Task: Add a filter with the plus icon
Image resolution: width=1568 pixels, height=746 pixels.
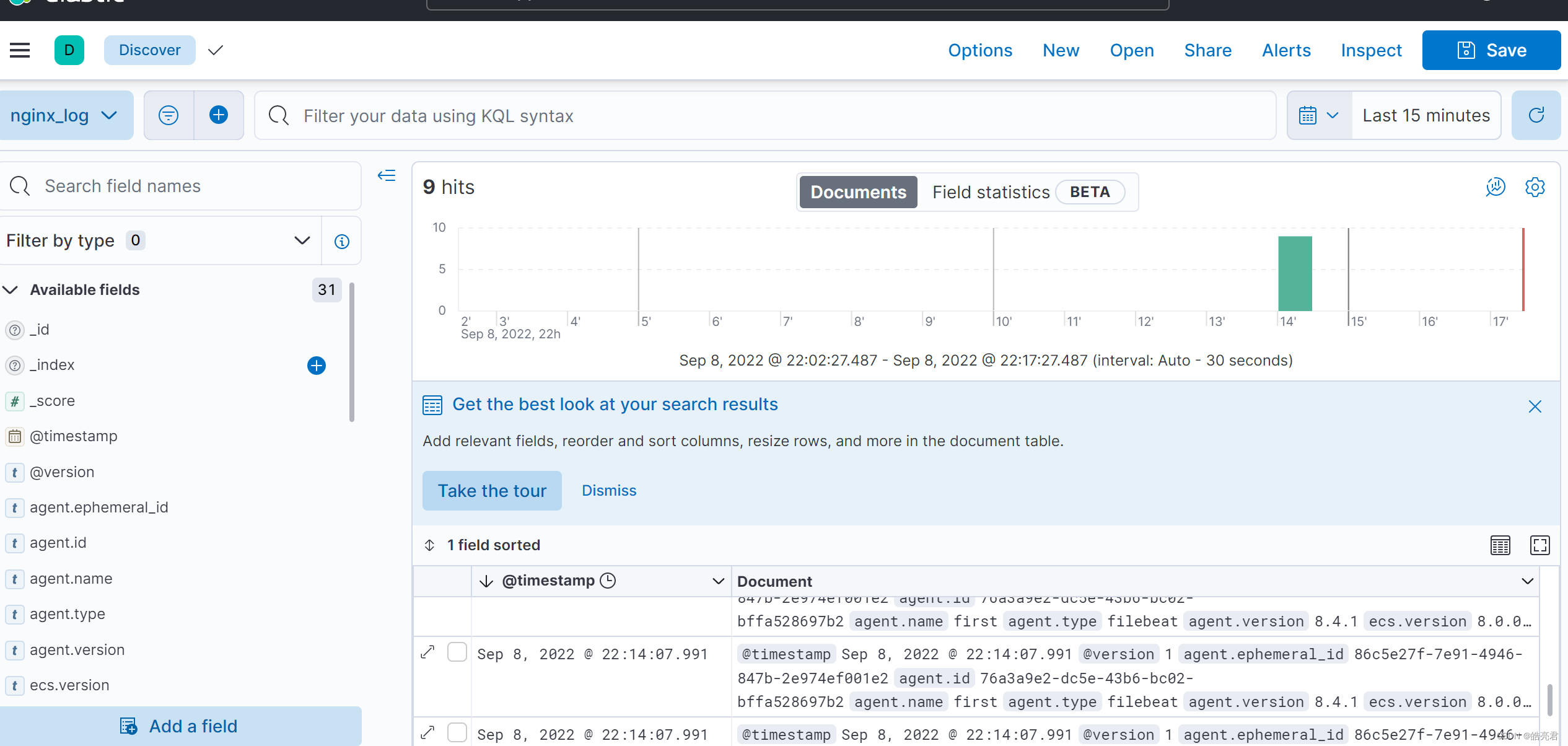Action: tap(219, 115)
